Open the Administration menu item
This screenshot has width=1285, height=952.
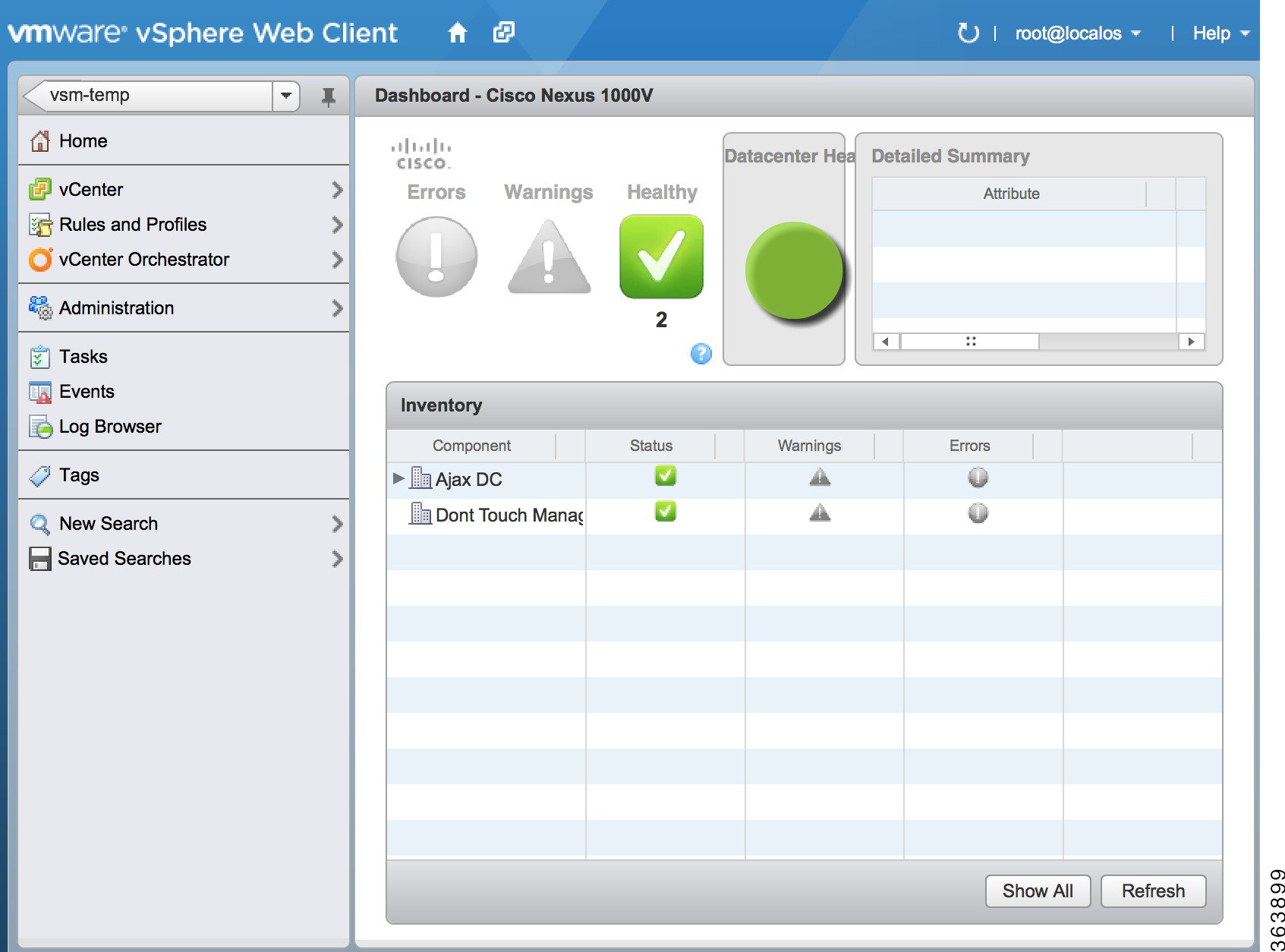pos(116,307)
